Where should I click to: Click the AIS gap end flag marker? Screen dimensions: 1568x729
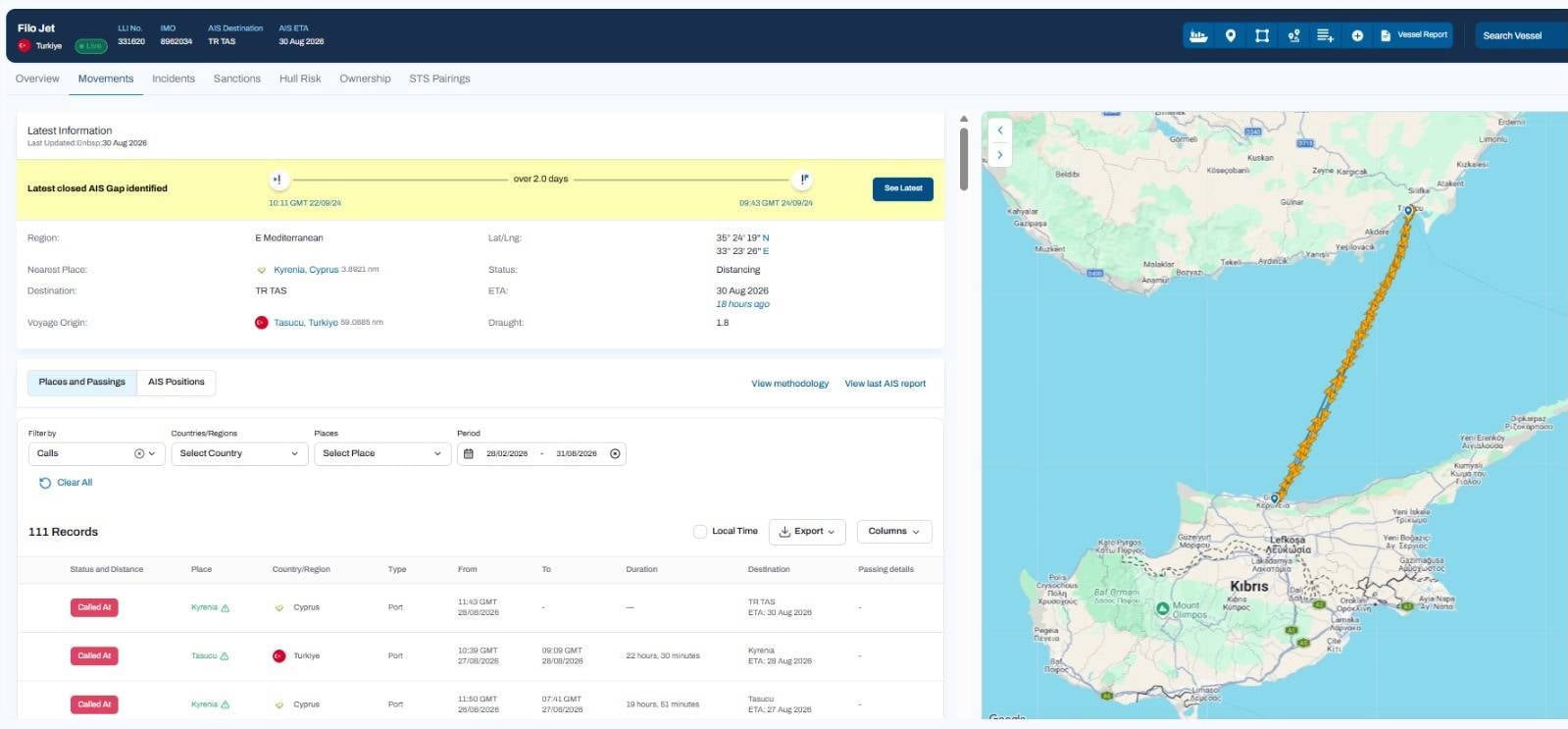(x=804, y=180)
